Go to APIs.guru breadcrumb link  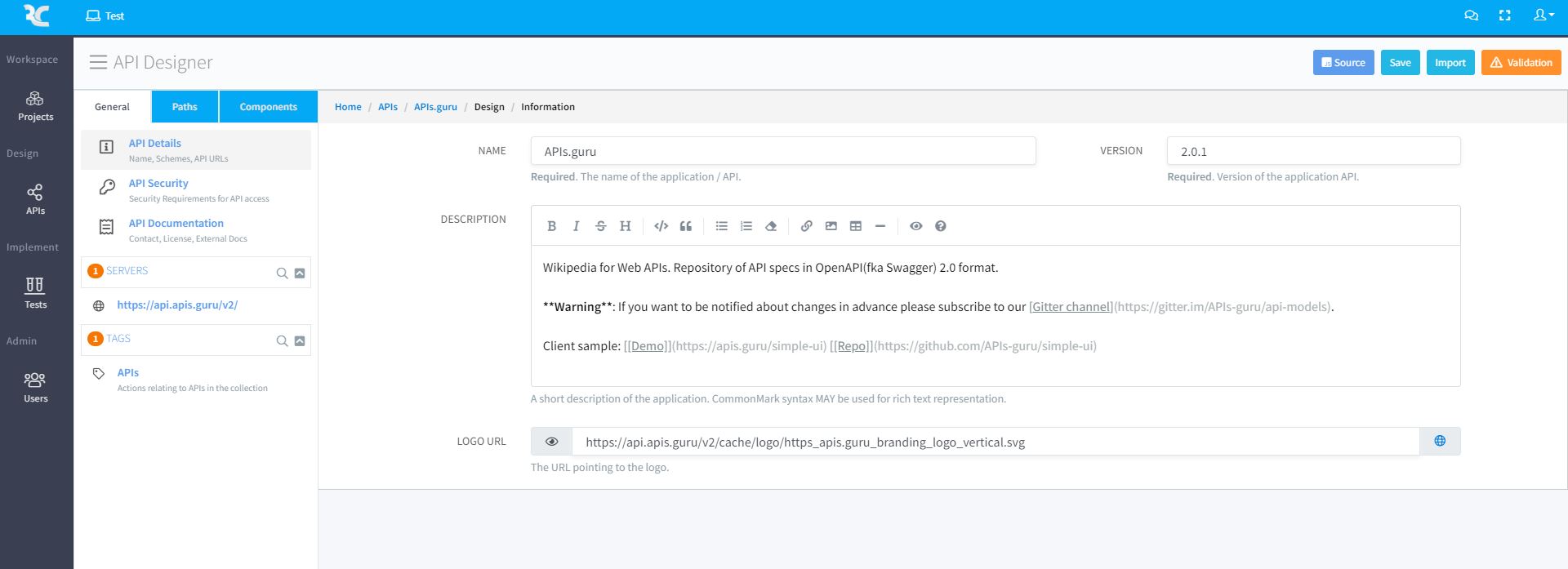[435, 107]
